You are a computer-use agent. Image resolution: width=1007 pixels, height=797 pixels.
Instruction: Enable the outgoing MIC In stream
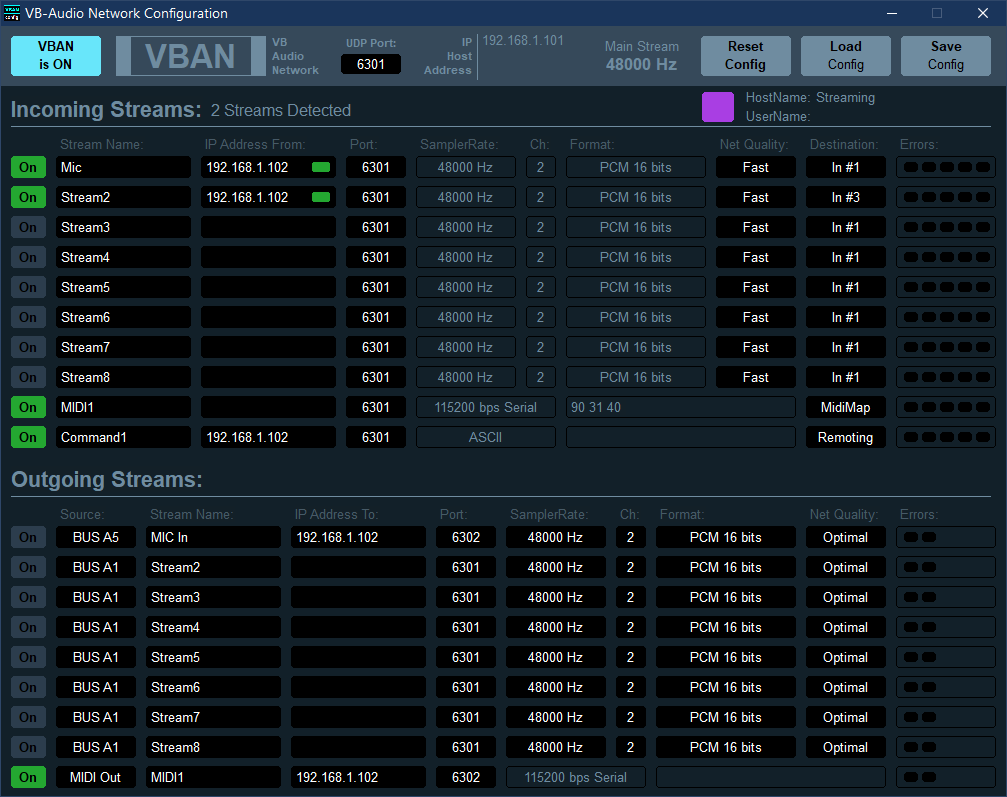(x=28, y=537)
